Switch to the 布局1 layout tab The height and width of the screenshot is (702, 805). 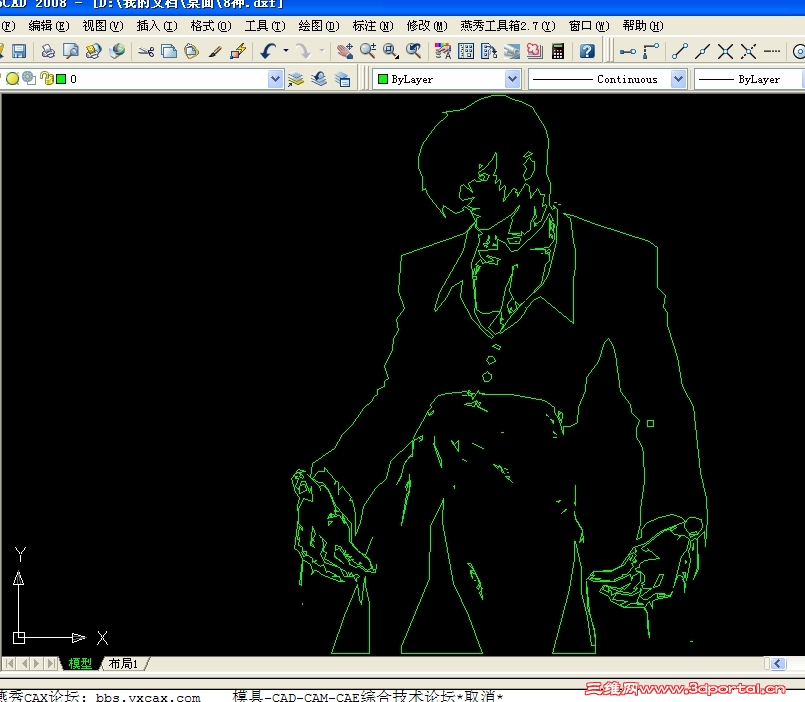point(123,663)
